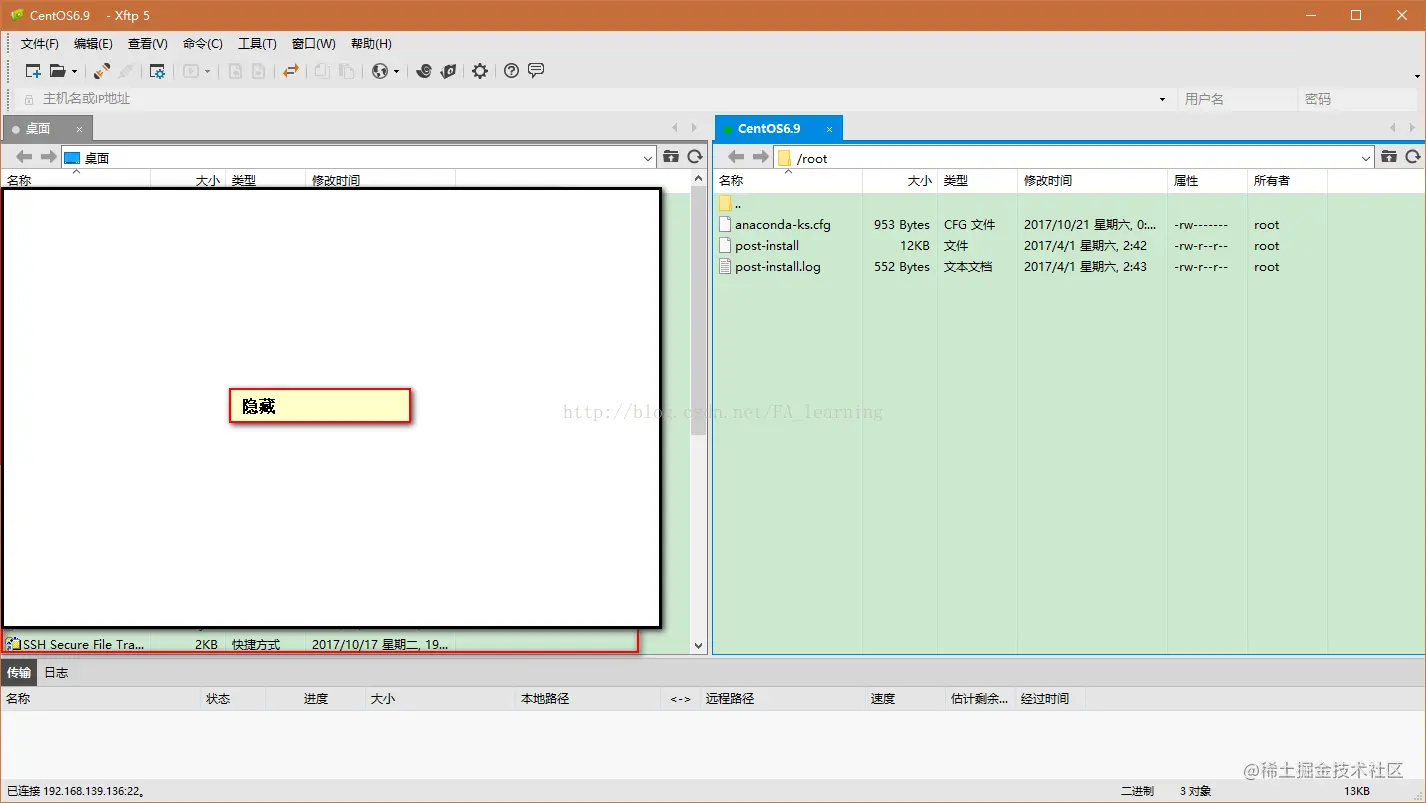1426x803 pixels.
Task: Sort remote files by 所有者 column
Action: [1288, 181]
